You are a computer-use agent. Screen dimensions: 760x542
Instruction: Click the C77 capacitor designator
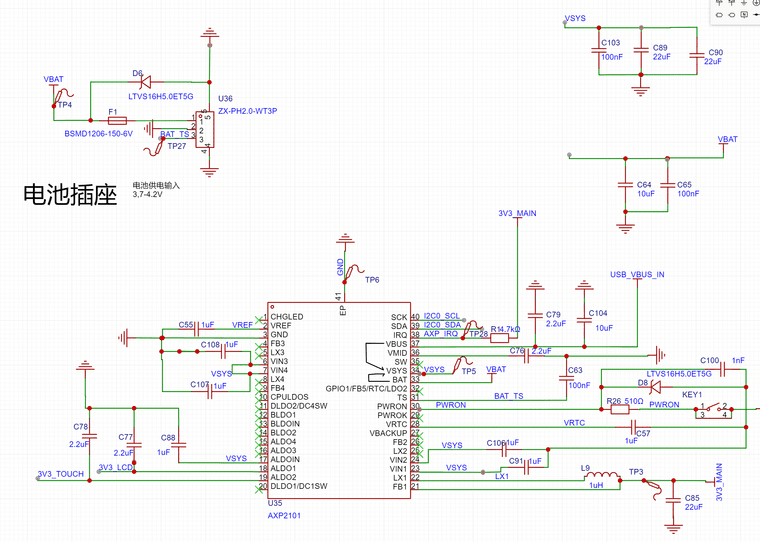(x=126, y=437)
